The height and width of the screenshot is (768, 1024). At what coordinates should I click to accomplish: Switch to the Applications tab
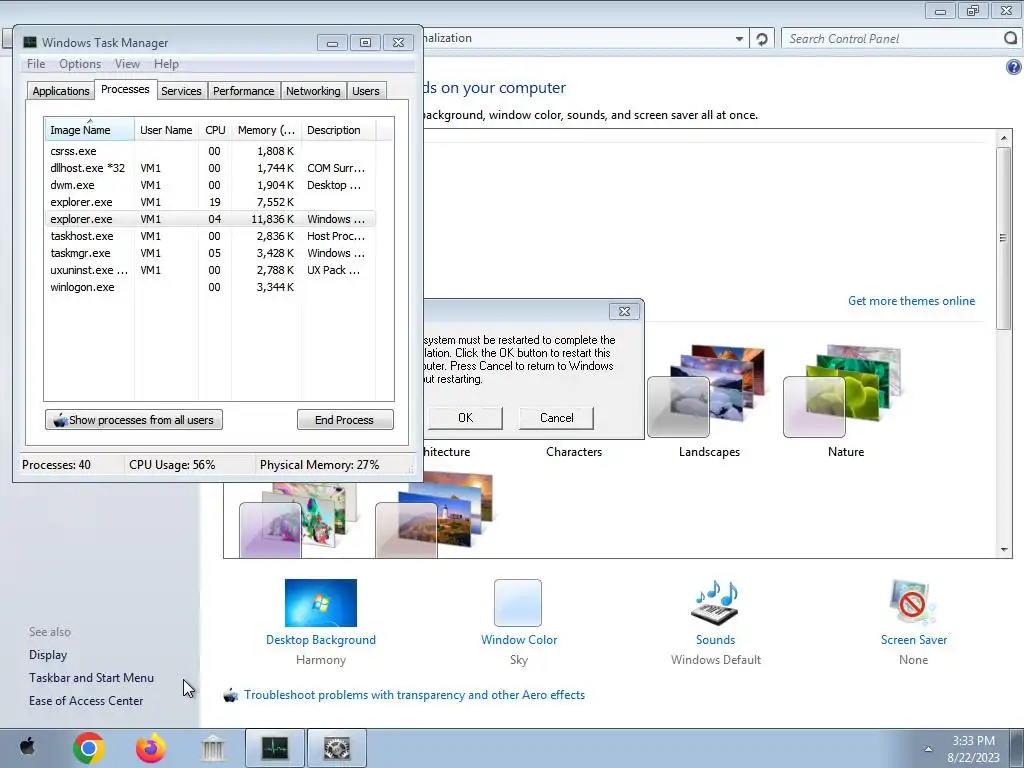point(61,91)
